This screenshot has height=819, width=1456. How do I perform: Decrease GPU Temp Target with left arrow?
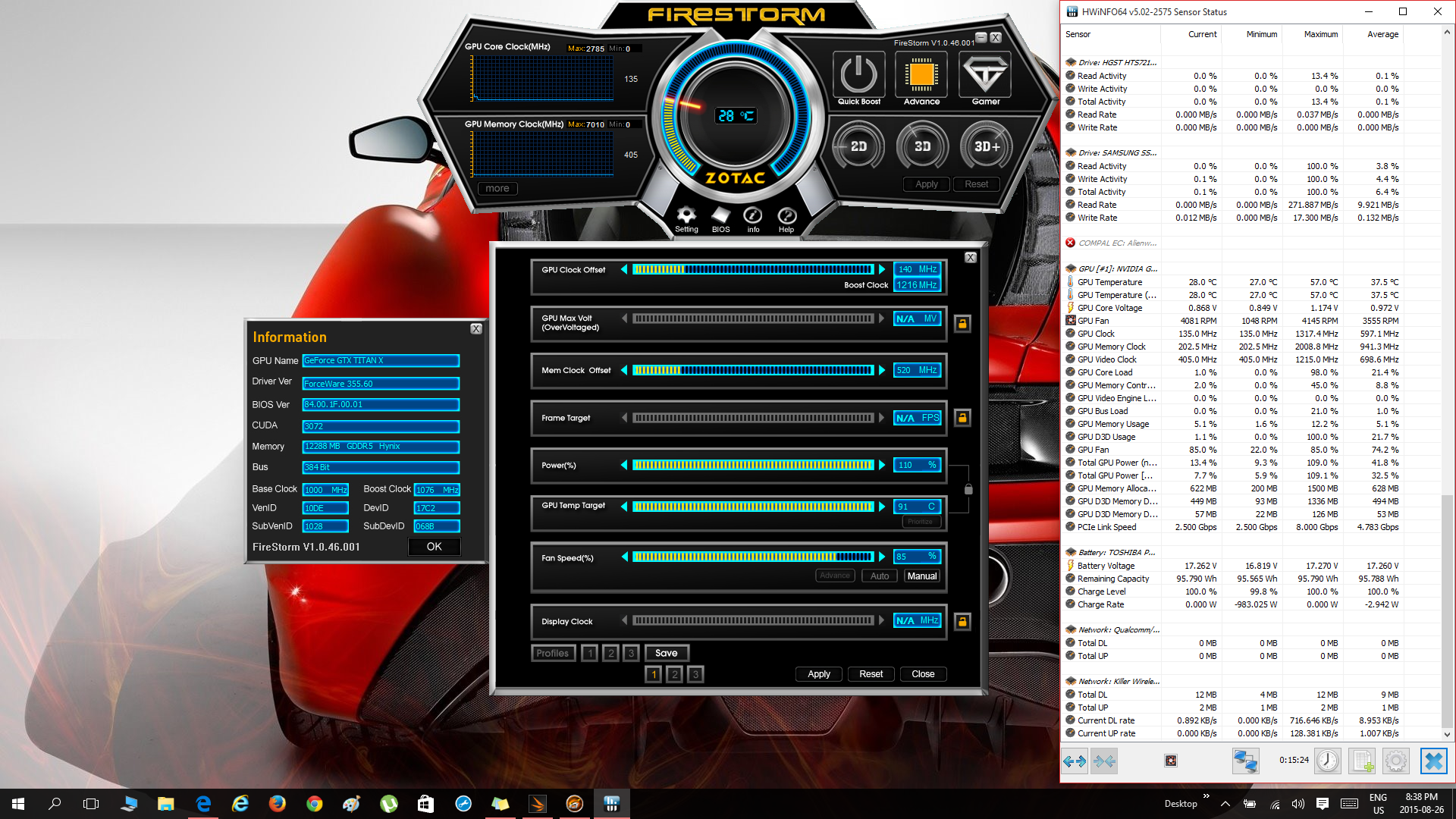tap(624, 507)
